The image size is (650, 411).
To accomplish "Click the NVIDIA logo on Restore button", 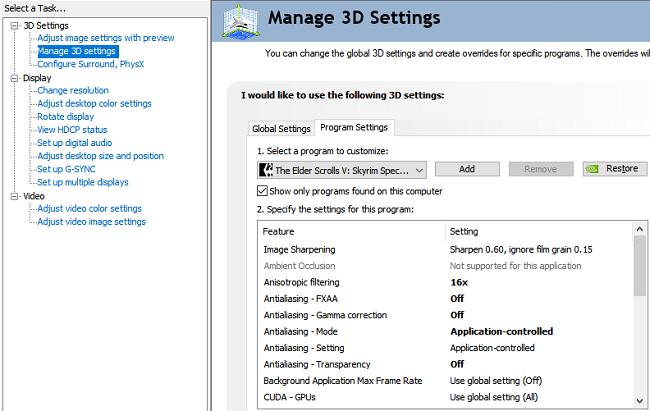I will click(594, 169).
